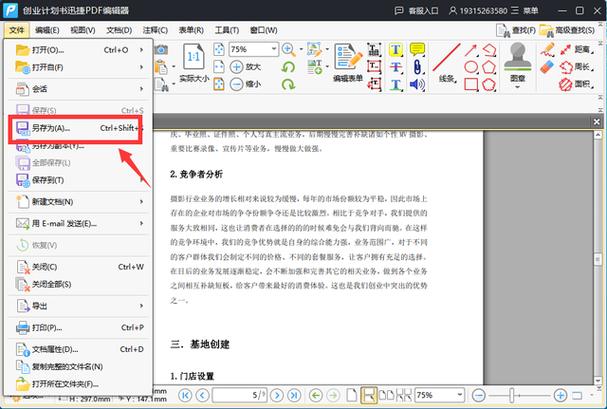Viewport: 607px width, 409px height.
Task: Expand the Open (打开) submenu arrow
Action: (141, 50)
